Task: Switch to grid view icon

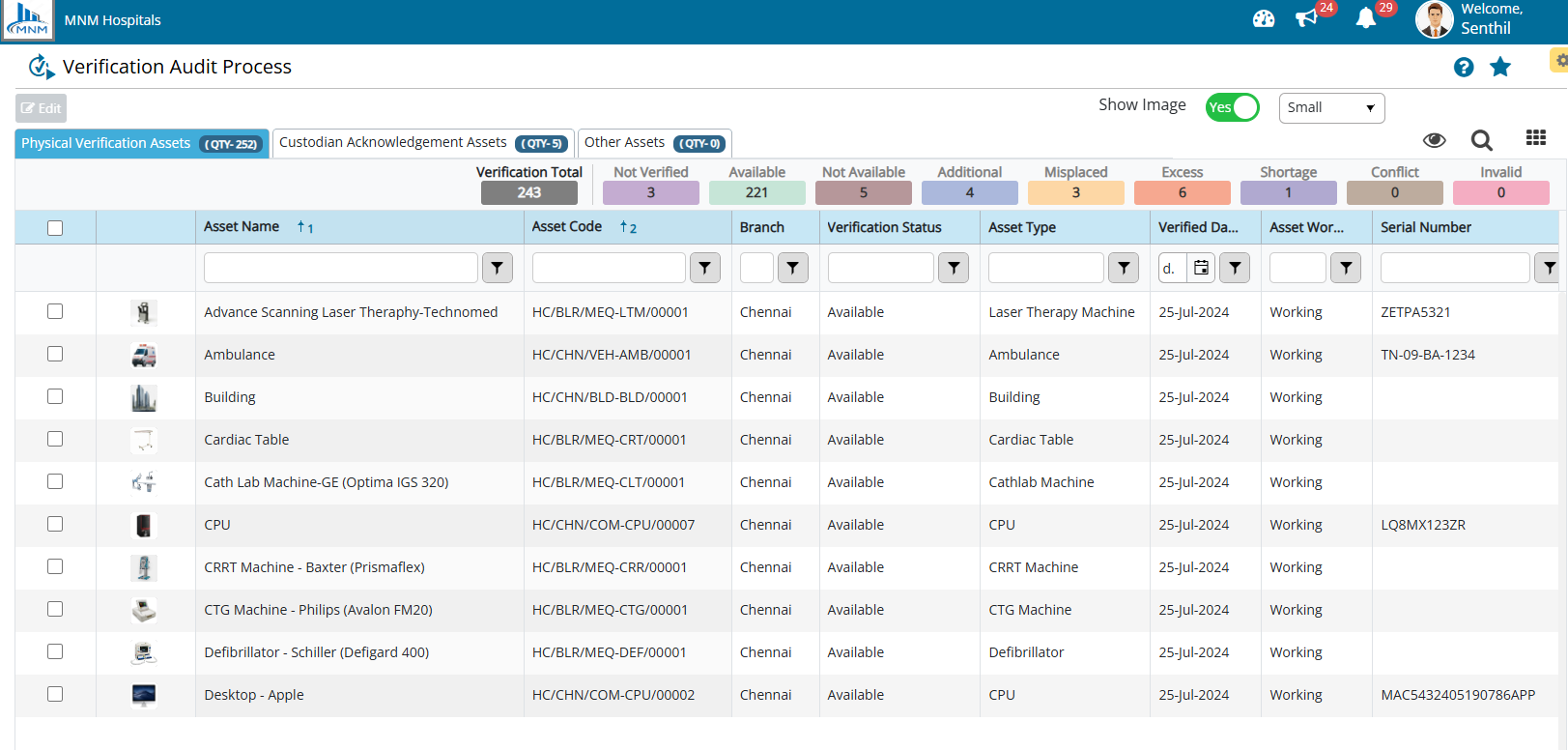Action: pos(1535,138)
